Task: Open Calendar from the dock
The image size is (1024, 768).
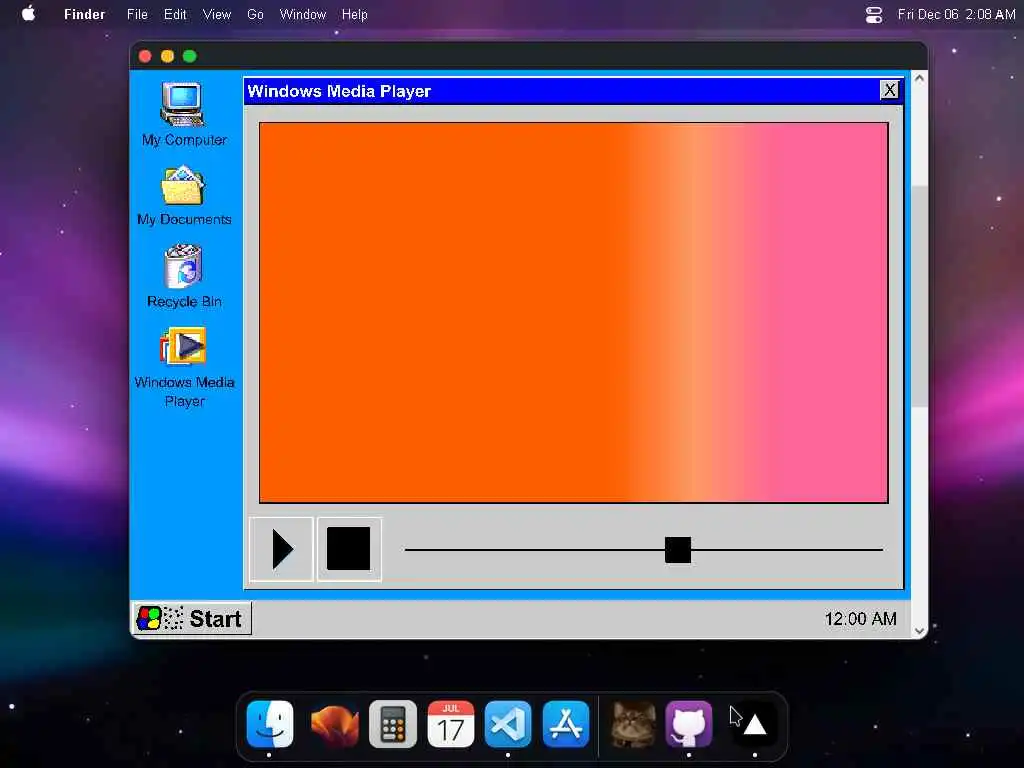Action: point(451,724)
